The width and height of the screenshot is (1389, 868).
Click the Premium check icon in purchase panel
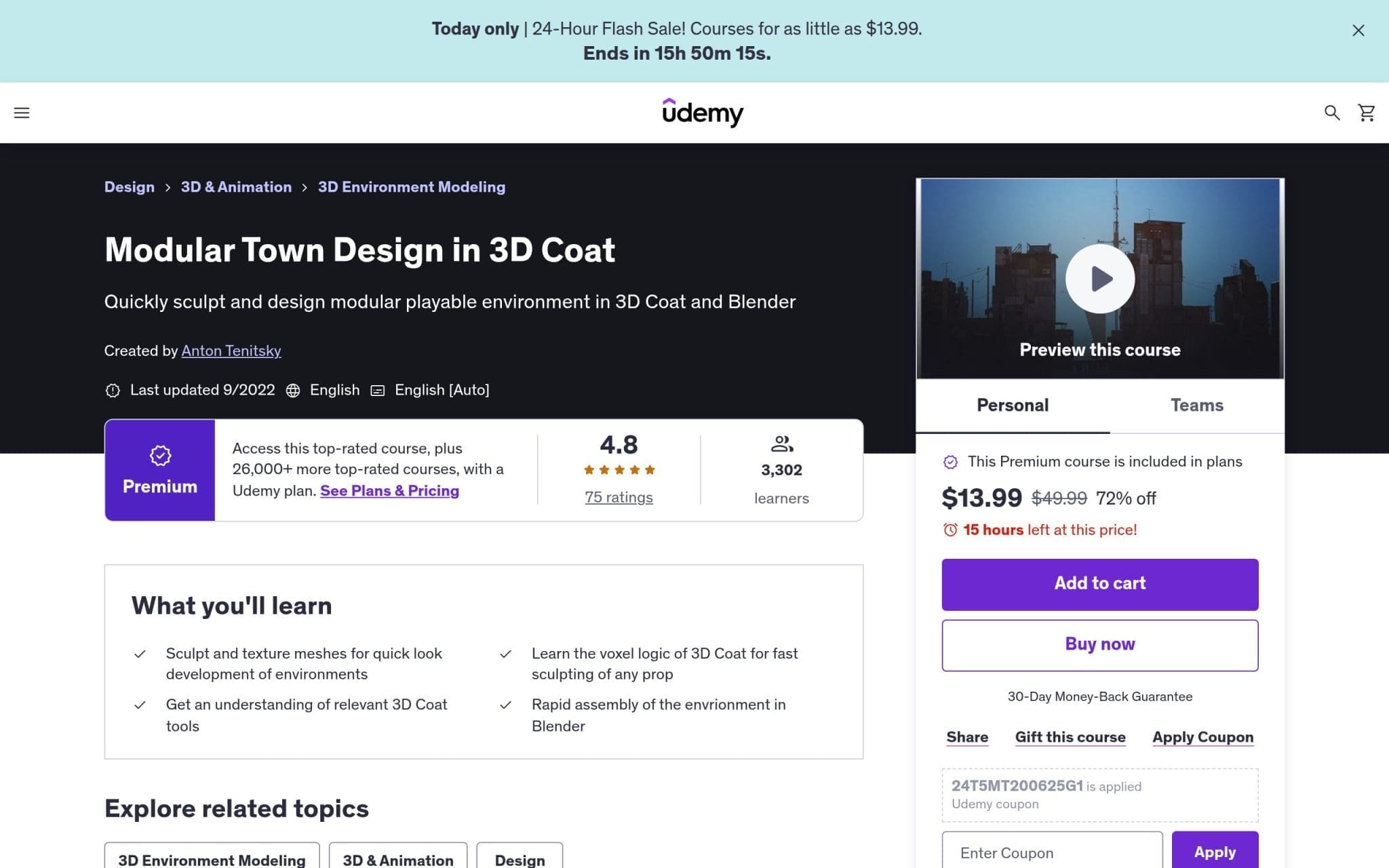(x=951, y=462)
